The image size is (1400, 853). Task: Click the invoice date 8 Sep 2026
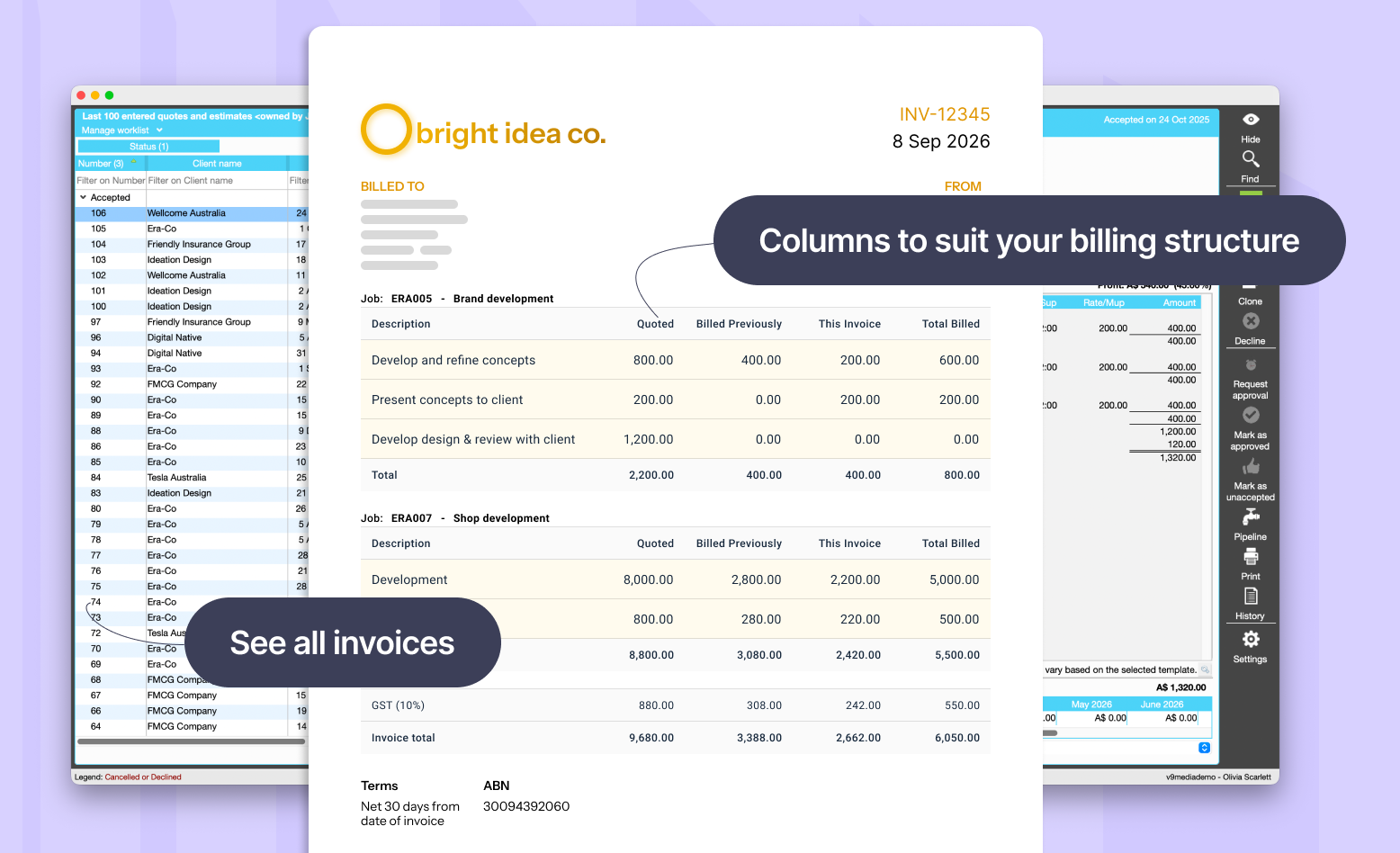941,141
